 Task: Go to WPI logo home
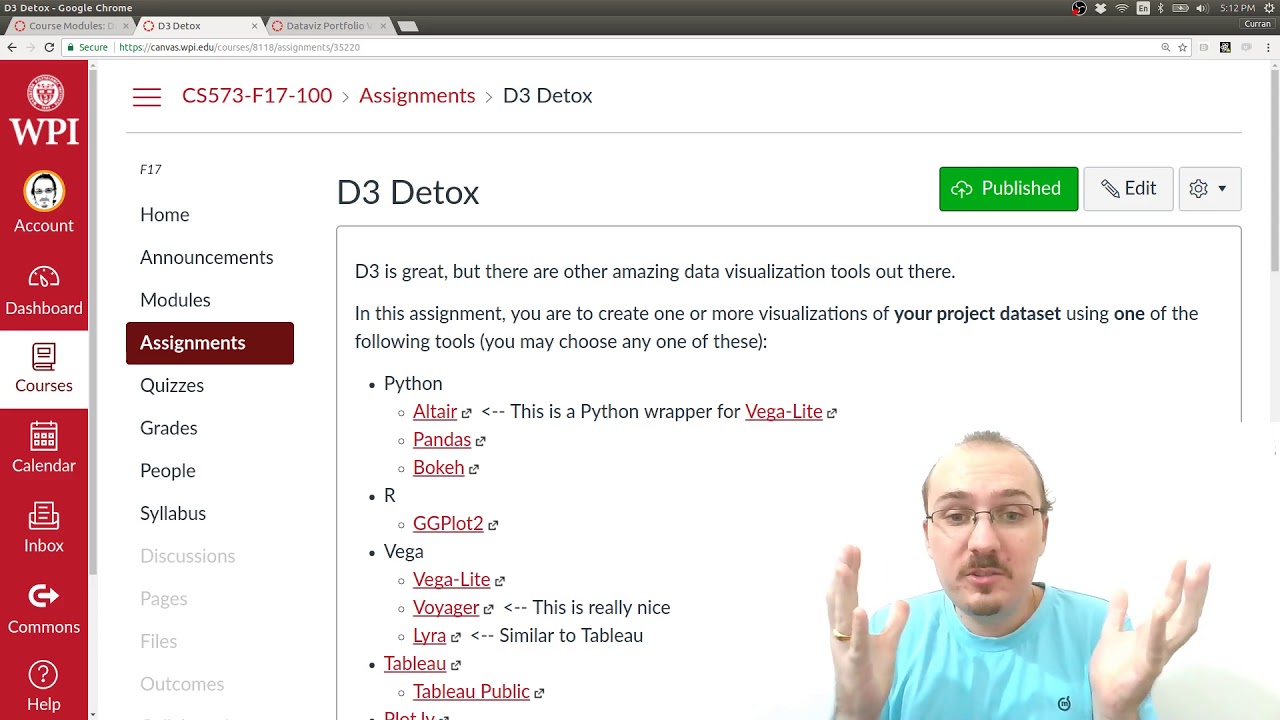44,110
